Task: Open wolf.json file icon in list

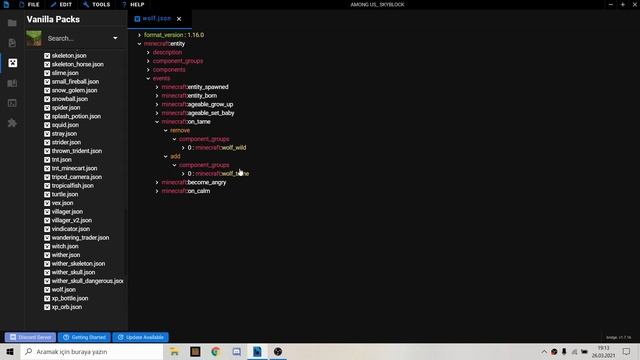Action: coord(47,290)
